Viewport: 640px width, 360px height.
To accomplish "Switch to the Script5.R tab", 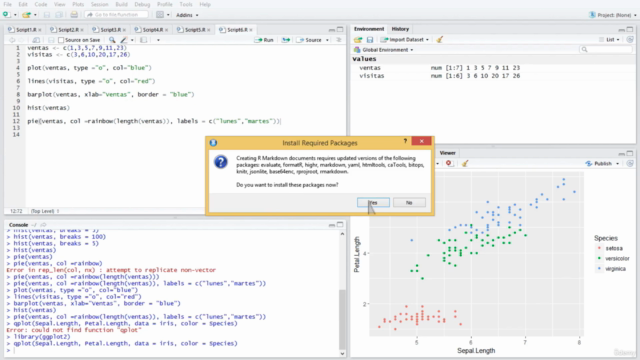I will click(x=195, y=30).
